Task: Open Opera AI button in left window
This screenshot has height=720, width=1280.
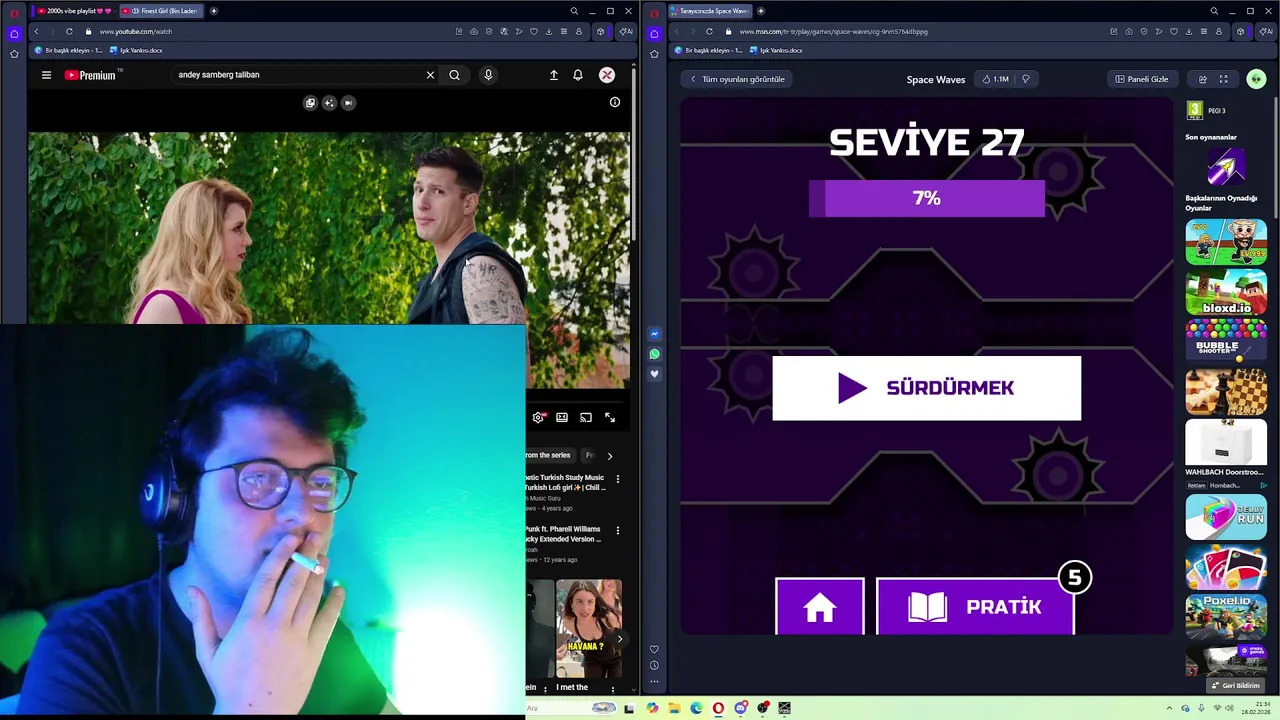Action: [625, 31]
